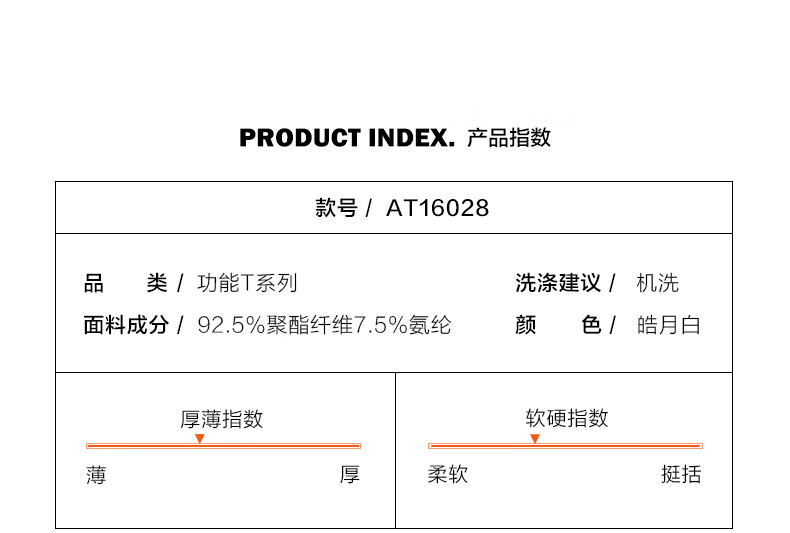790x533 pixels.
Task: Click the 功能T系列 value text
Action: click(247, 283)
